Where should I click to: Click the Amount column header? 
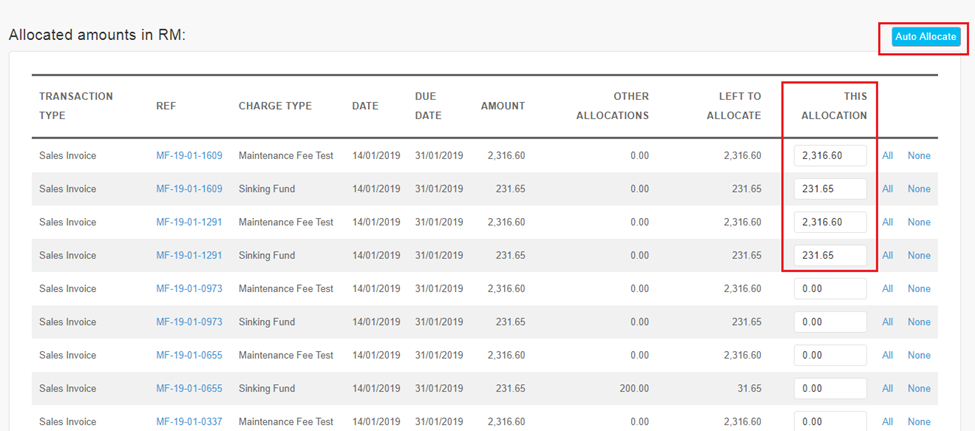point(502,106)
